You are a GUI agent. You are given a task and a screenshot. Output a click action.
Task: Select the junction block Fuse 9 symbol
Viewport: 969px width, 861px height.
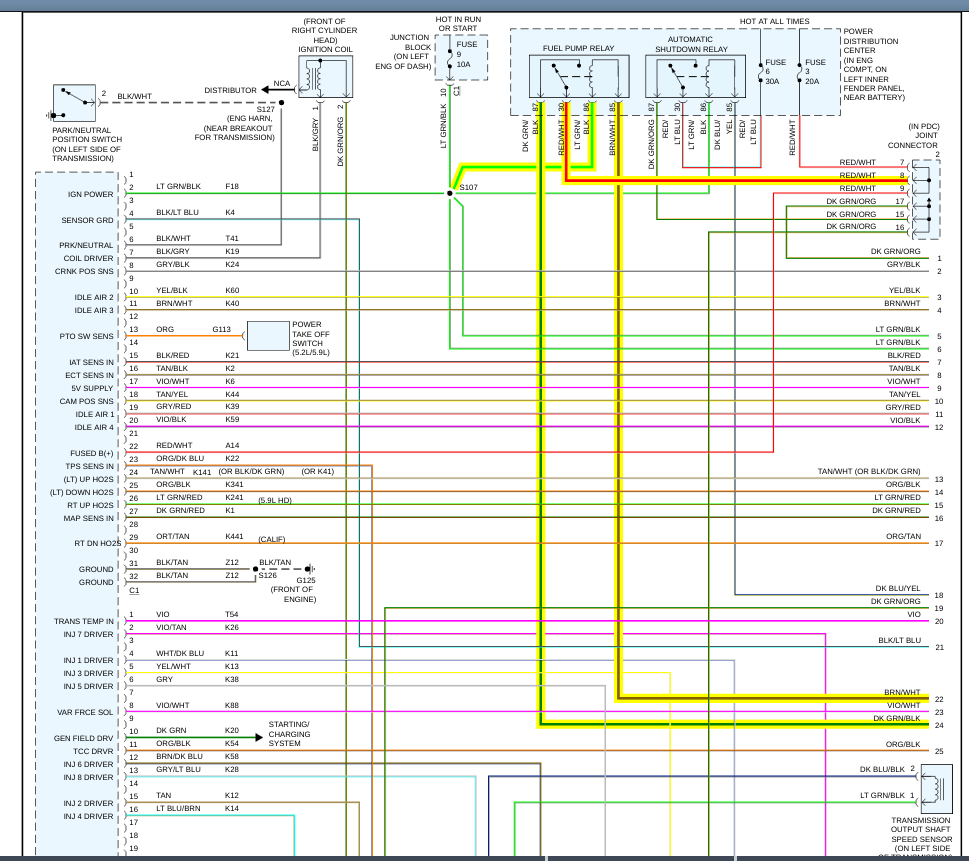pos(450,61)
